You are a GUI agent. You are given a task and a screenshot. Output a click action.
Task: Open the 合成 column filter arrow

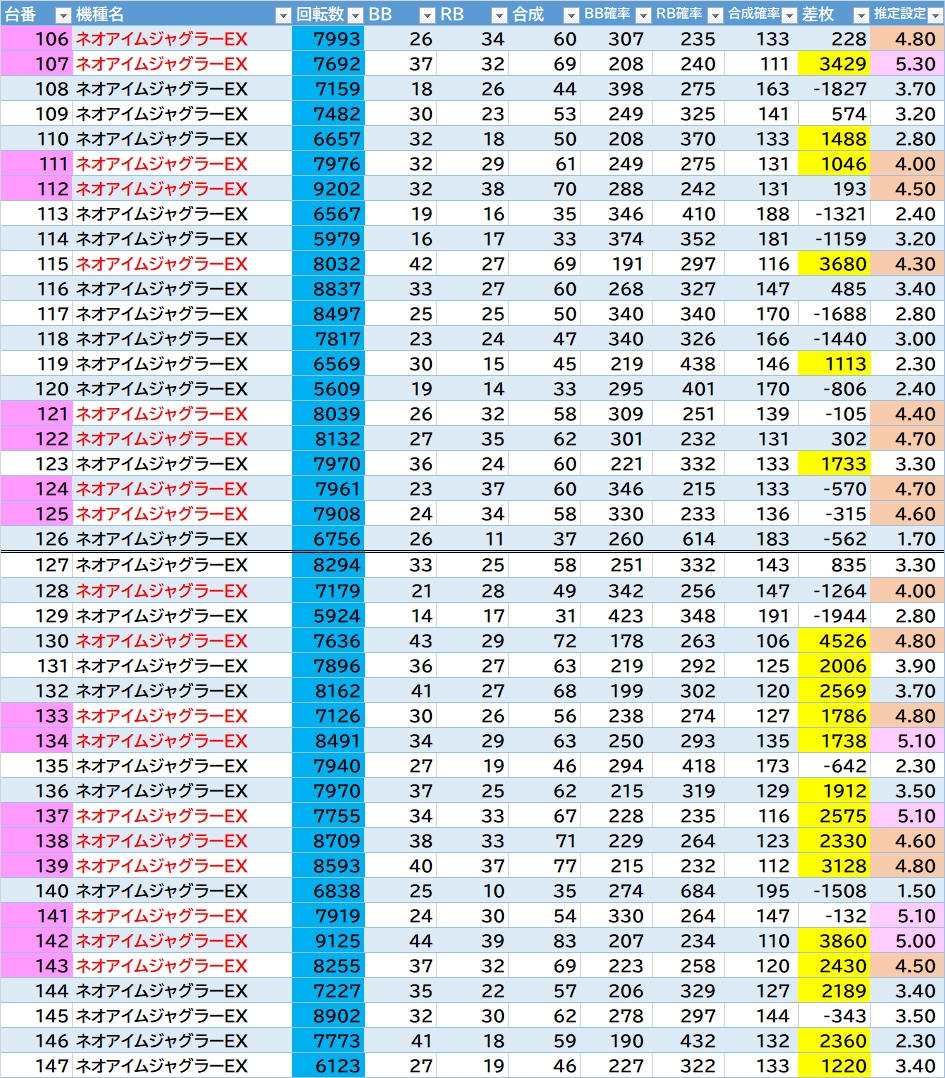click(x=571, y=15)
